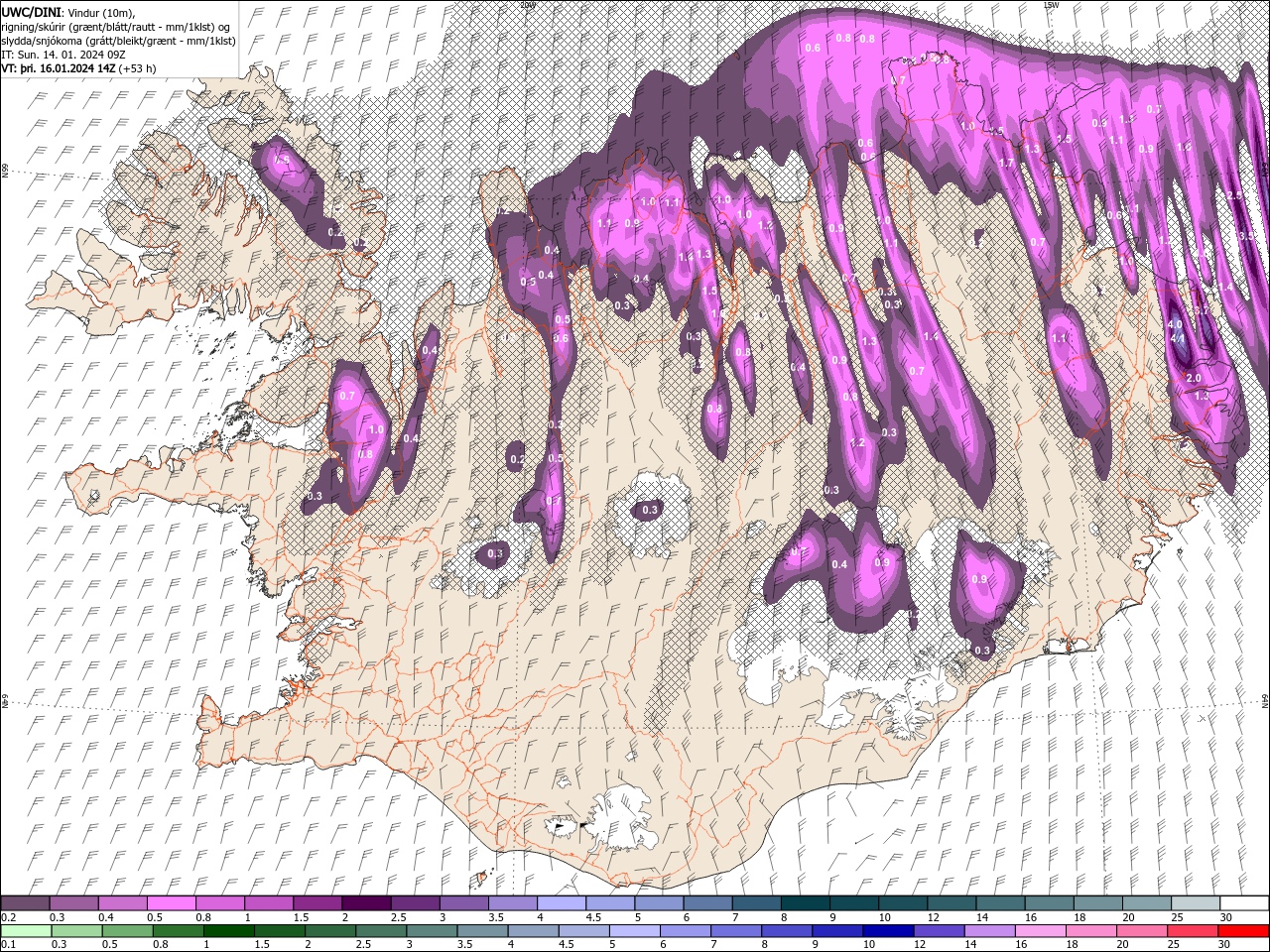Pick upper legend swatch between 14 and 16

tap(999, 903)
